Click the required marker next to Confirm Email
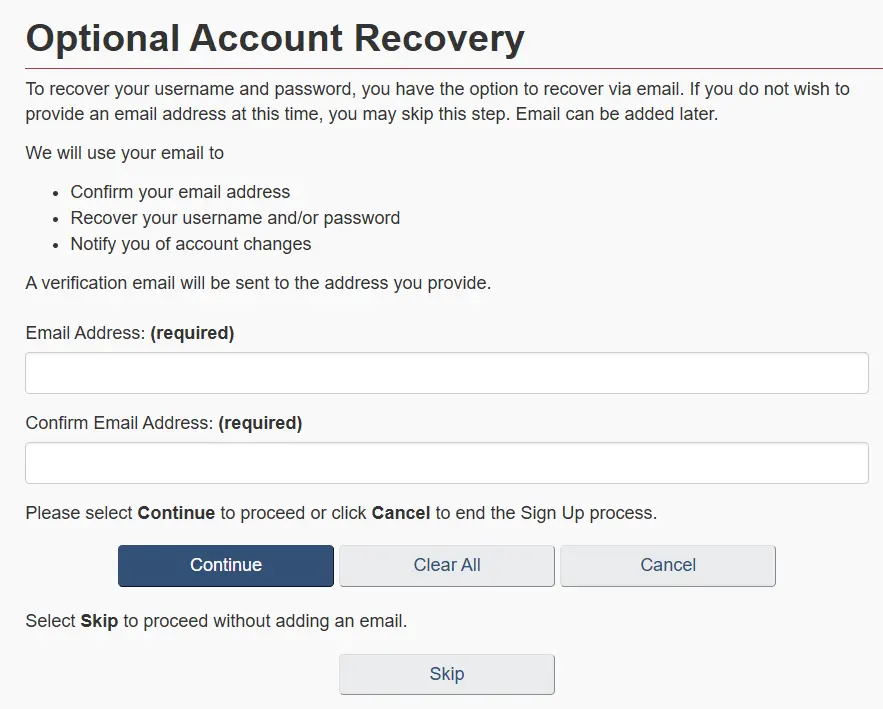This screenshot has width=883, height=709. (260, 423)
